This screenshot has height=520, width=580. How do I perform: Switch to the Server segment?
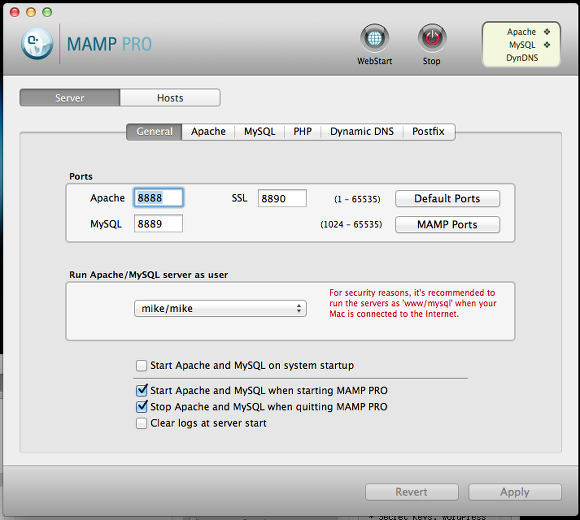pos(70,98)
